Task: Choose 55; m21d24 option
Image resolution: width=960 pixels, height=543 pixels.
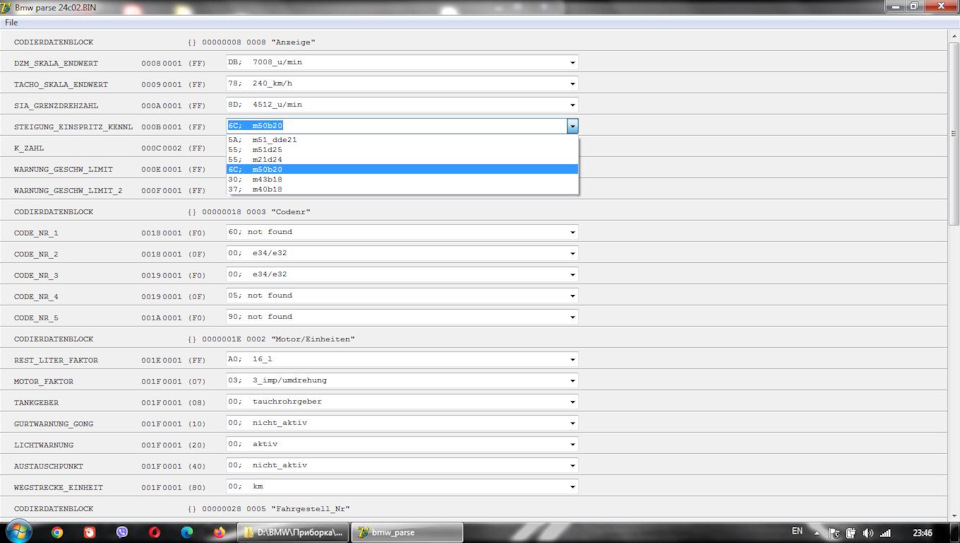Action: [x=402, y=159]
